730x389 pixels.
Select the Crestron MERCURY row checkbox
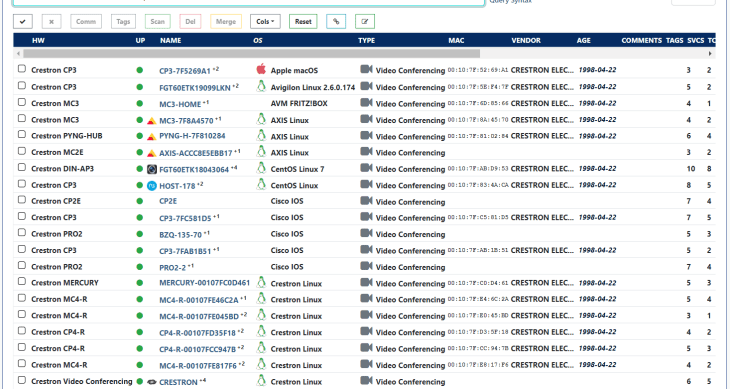(22, 282)
